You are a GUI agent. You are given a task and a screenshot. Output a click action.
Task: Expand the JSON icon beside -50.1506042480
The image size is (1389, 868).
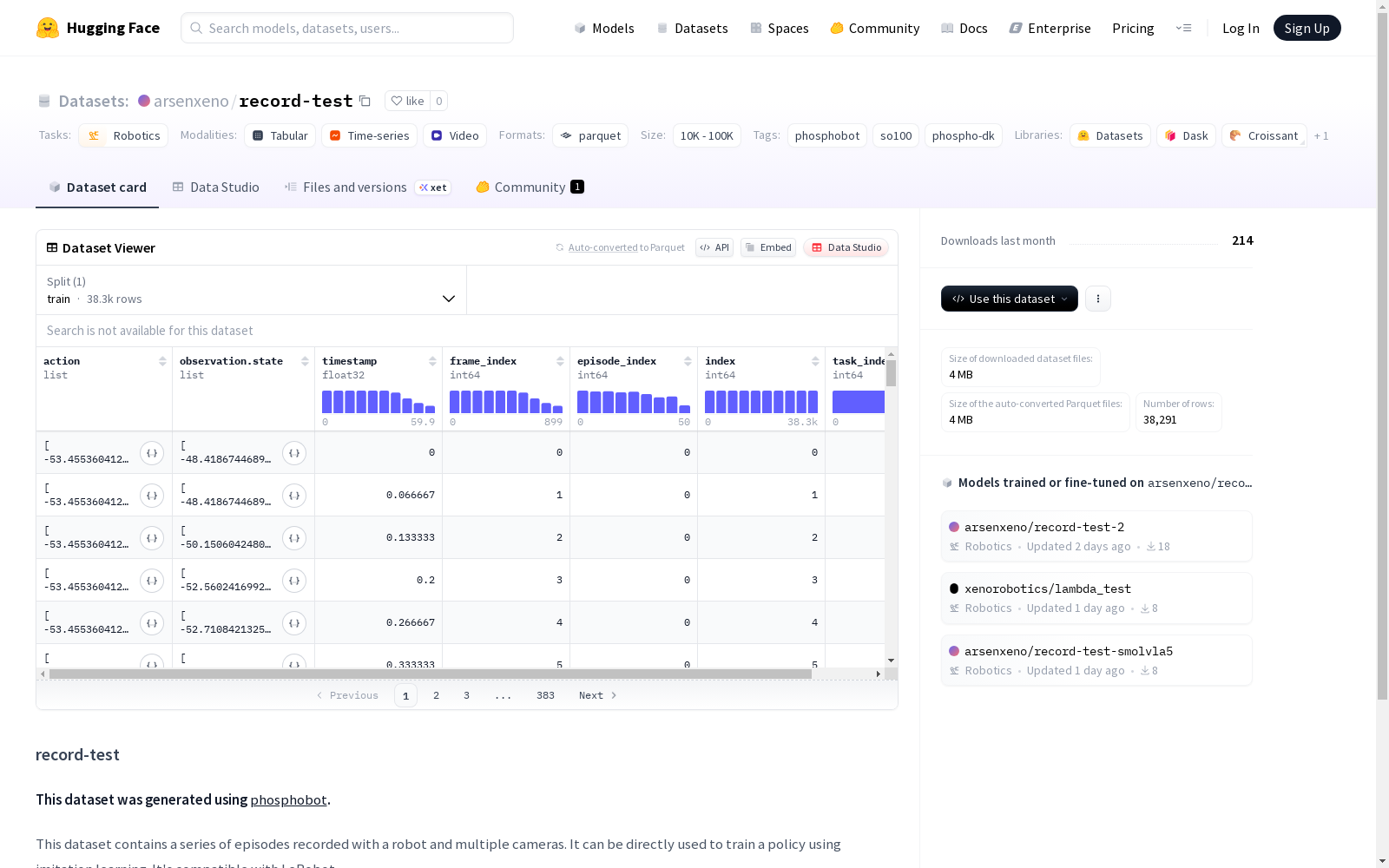[x=294, y=538]
